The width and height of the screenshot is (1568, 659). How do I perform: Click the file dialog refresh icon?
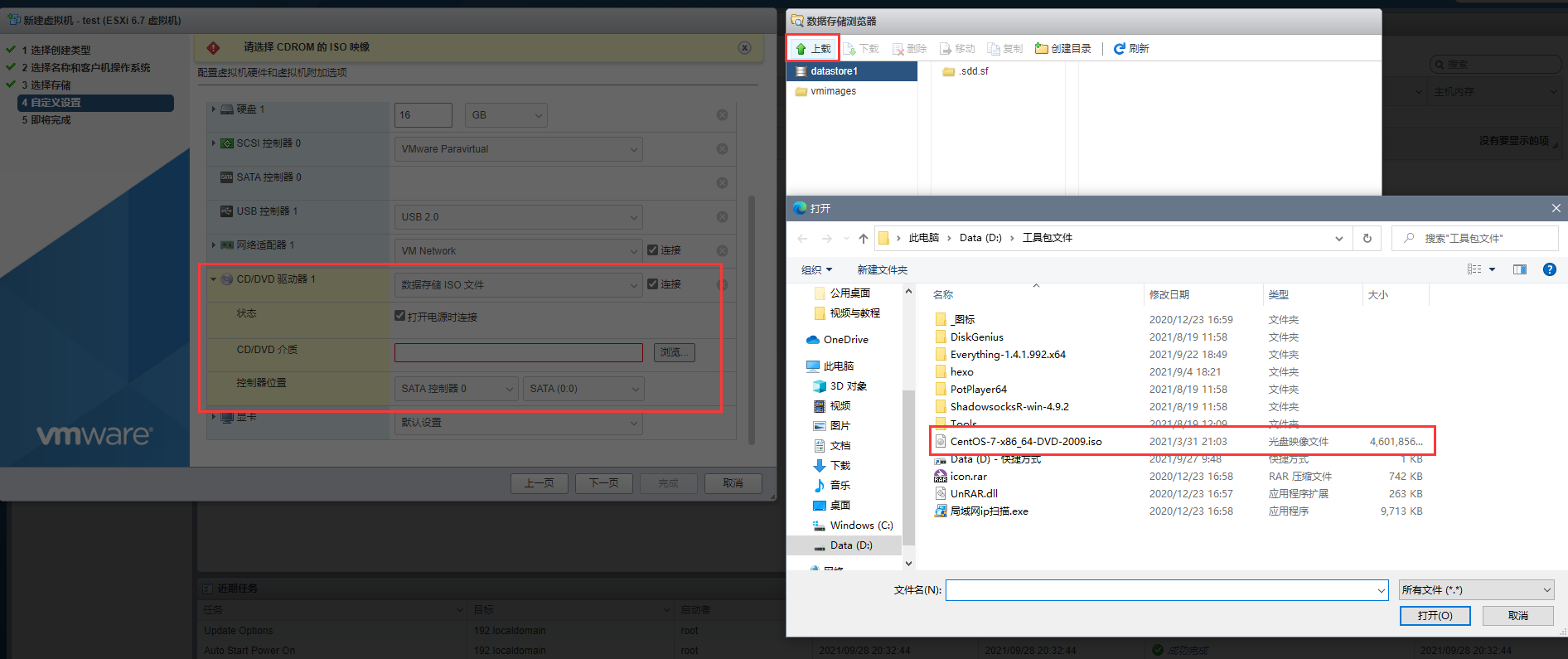click(x=1367, y=239)
